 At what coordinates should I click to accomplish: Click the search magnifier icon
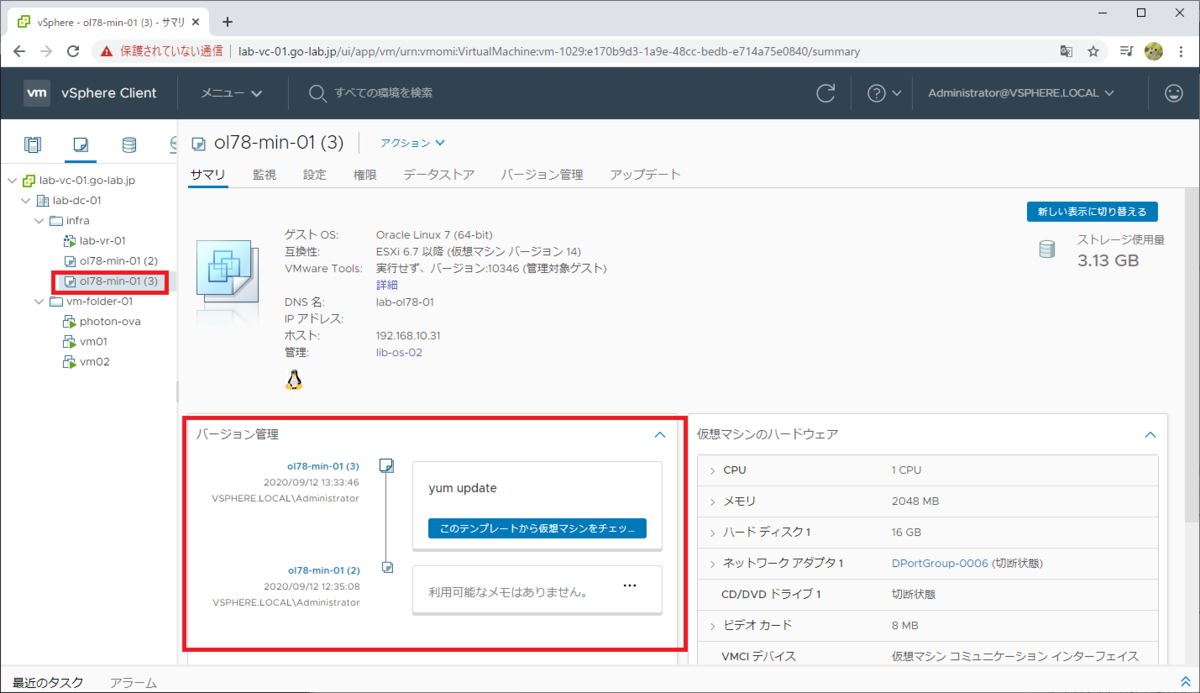tap(317, 93)
